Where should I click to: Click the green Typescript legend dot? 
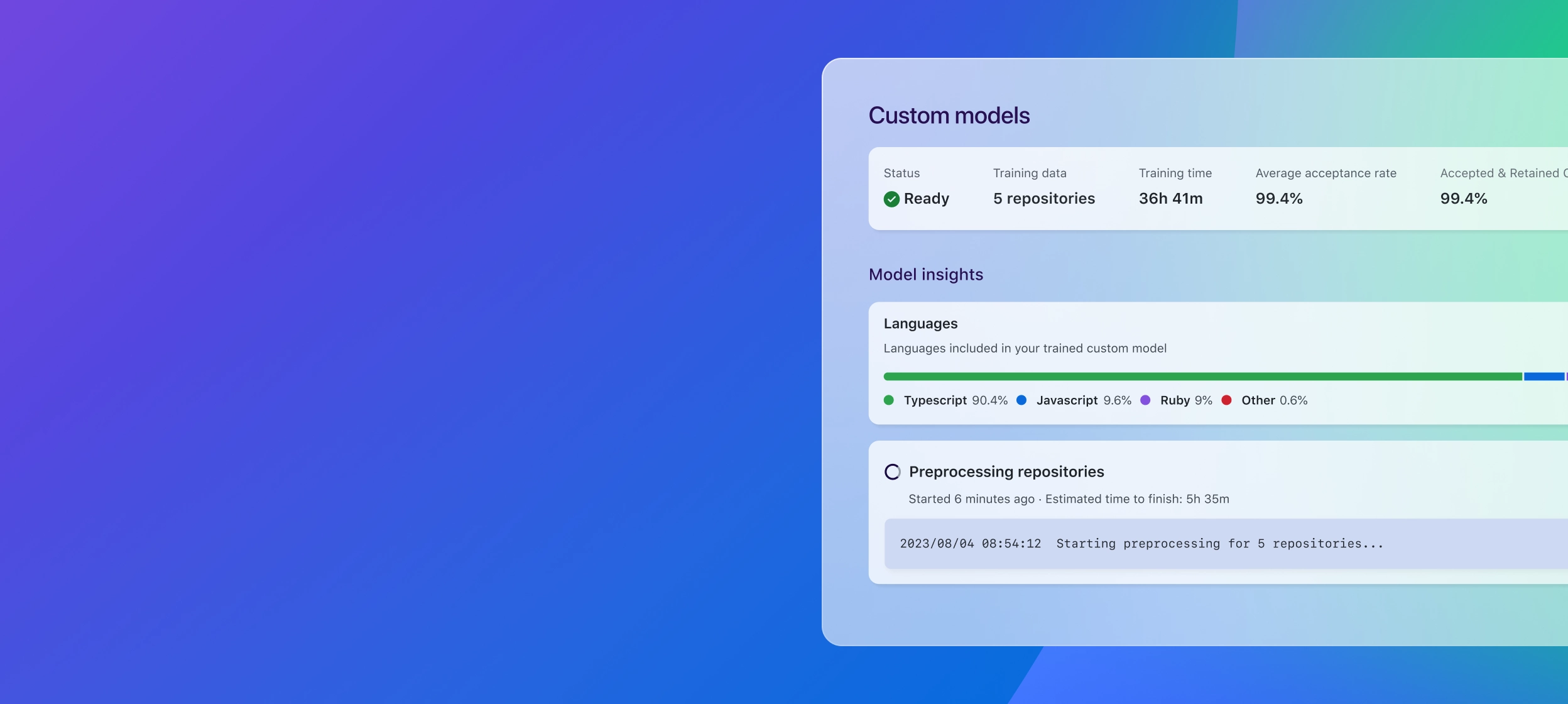(888, 400)
